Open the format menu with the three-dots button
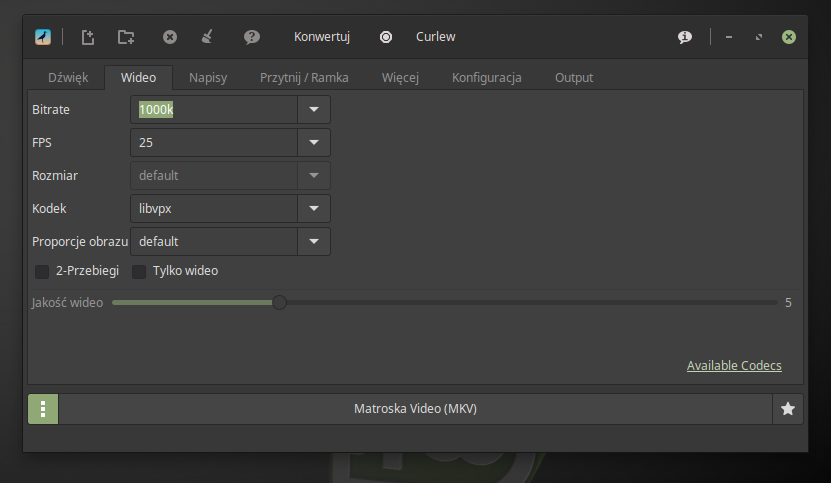Image resolution: width=831 pixels, height=483 pixels. [43, 409]
